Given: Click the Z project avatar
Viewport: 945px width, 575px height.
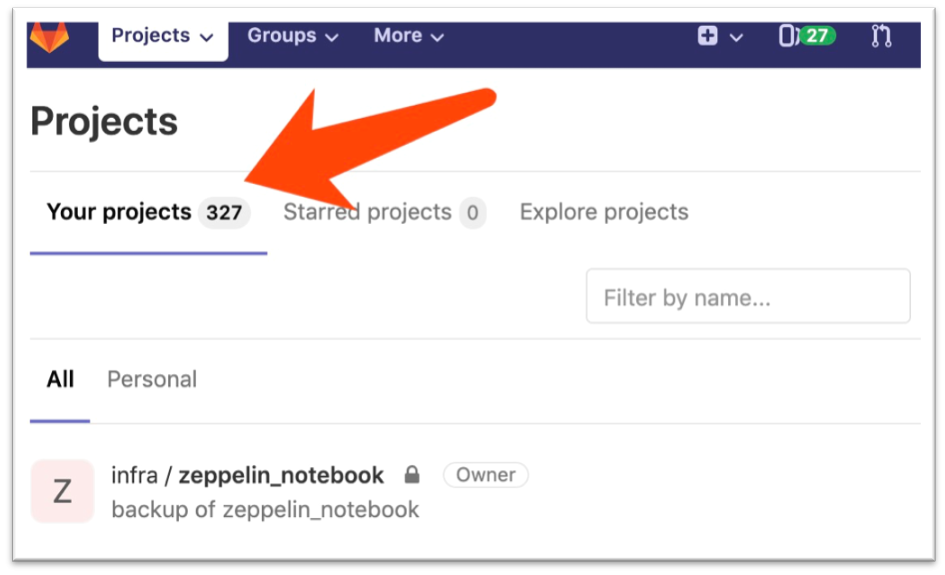Looking at the screenshot, I should 63,491.
